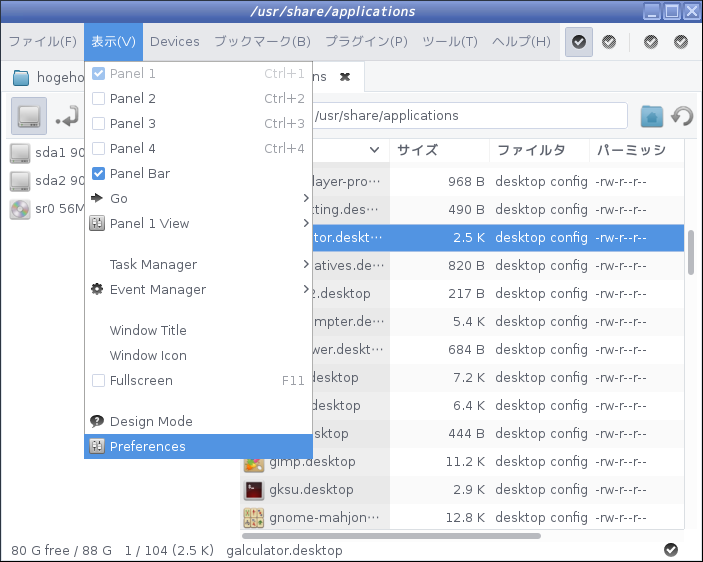
Task: Select the sda1 drive in device list
Action: (47, 152)
